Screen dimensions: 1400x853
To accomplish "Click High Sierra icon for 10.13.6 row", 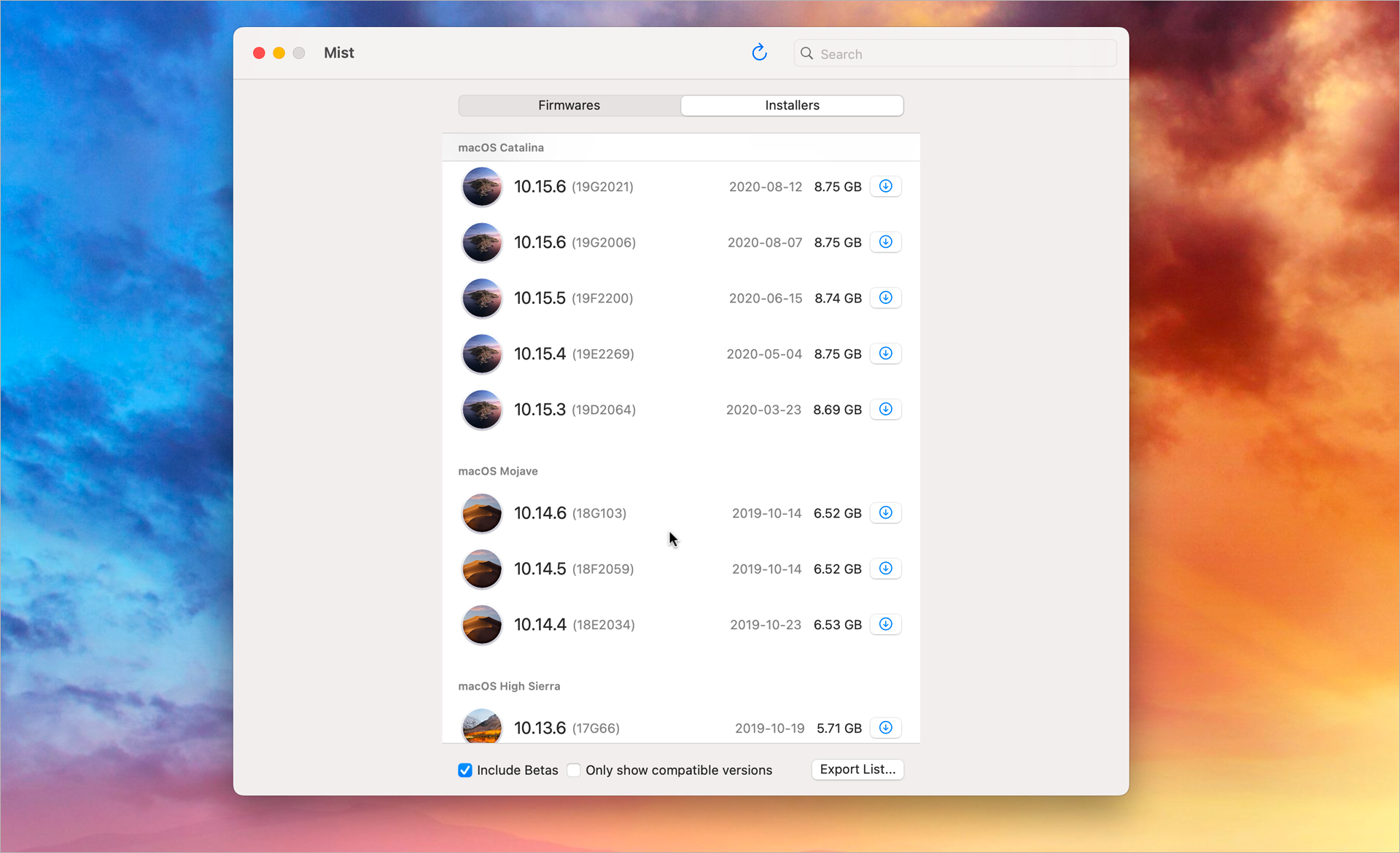I will [482, 725].
